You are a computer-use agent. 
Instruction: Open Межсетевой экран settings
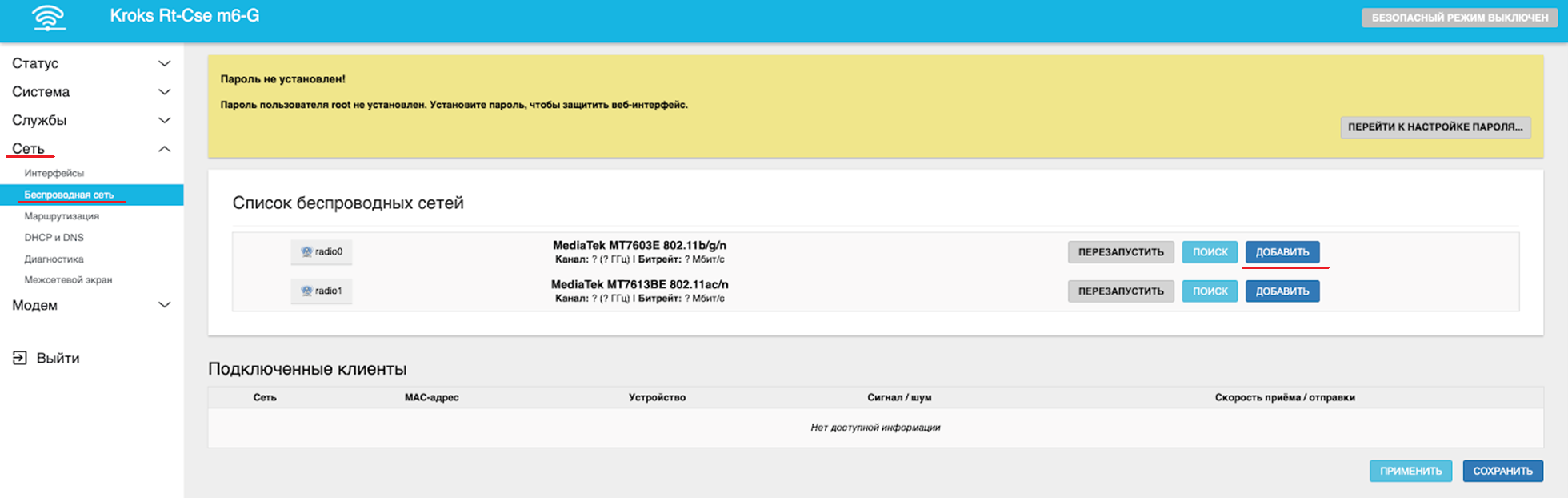pos(68,280)
